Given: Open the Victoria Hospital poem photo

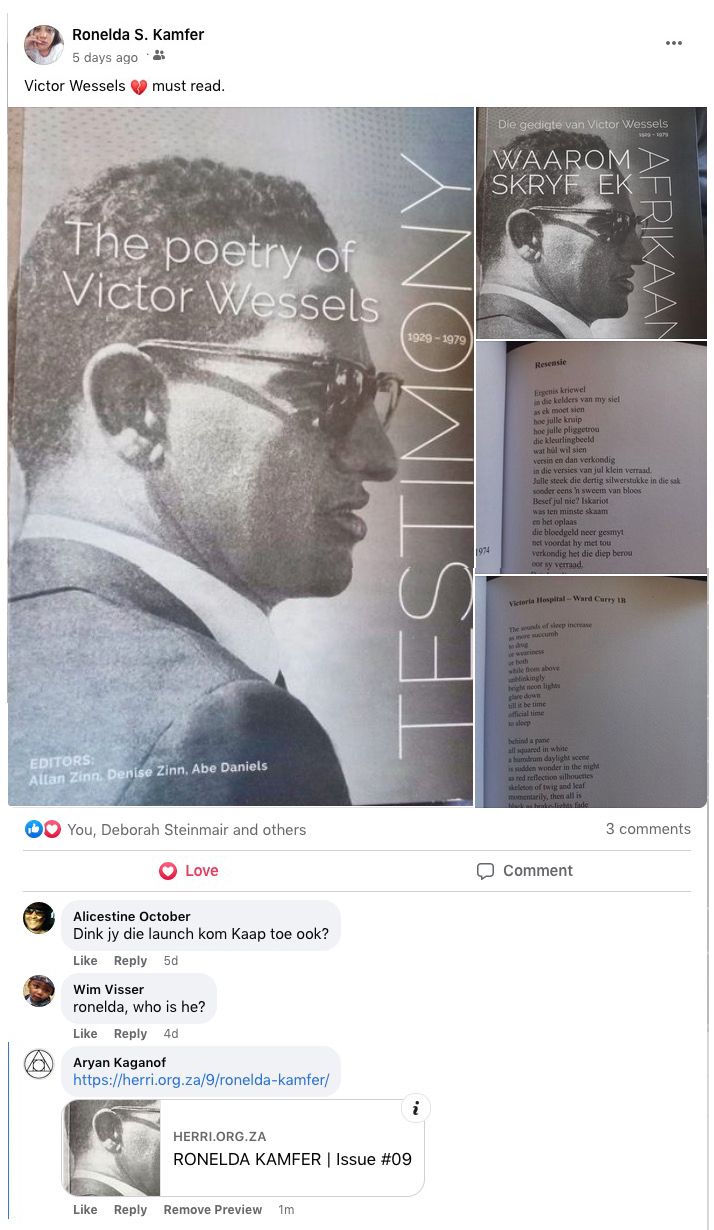Looking at the screenshot, I should click(591, 691).
